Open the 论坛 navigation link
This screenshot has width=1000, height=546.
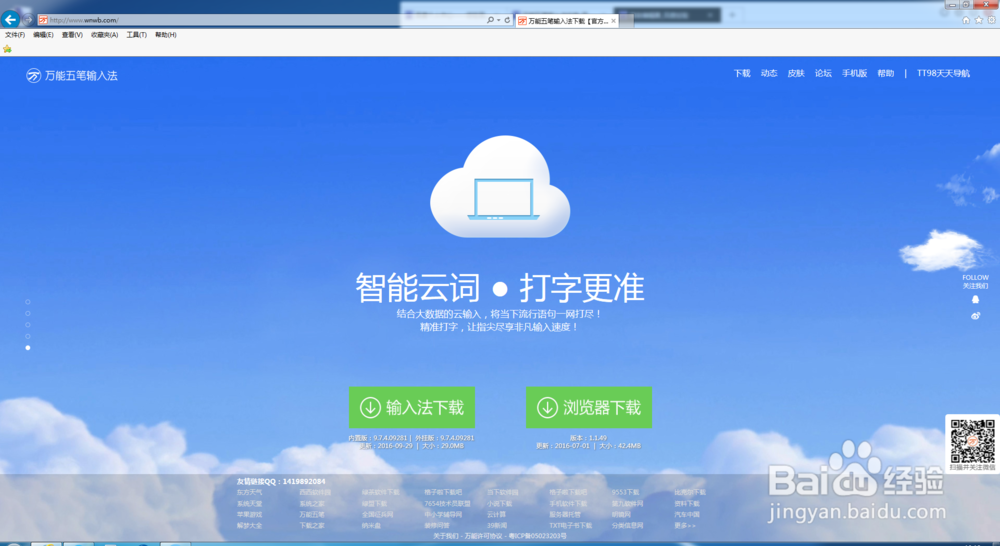(823, 73)
